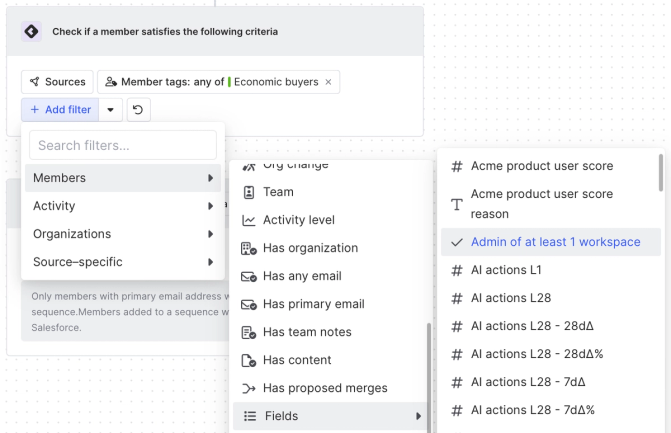Select Has content menu entry

296,360
